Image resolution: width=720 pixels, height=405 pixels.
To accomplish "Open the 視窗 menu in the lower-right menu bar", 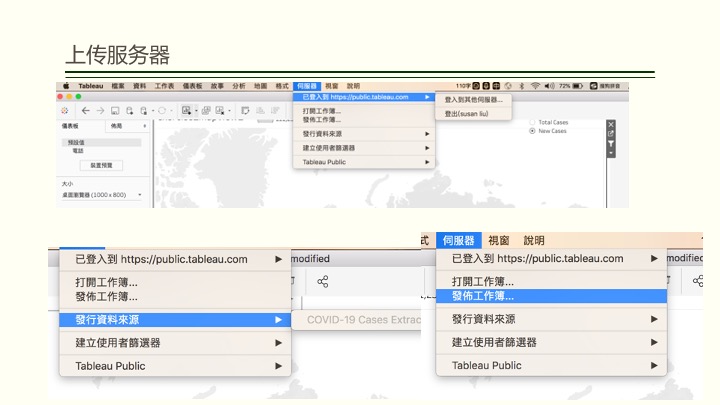I will (499, 240).
